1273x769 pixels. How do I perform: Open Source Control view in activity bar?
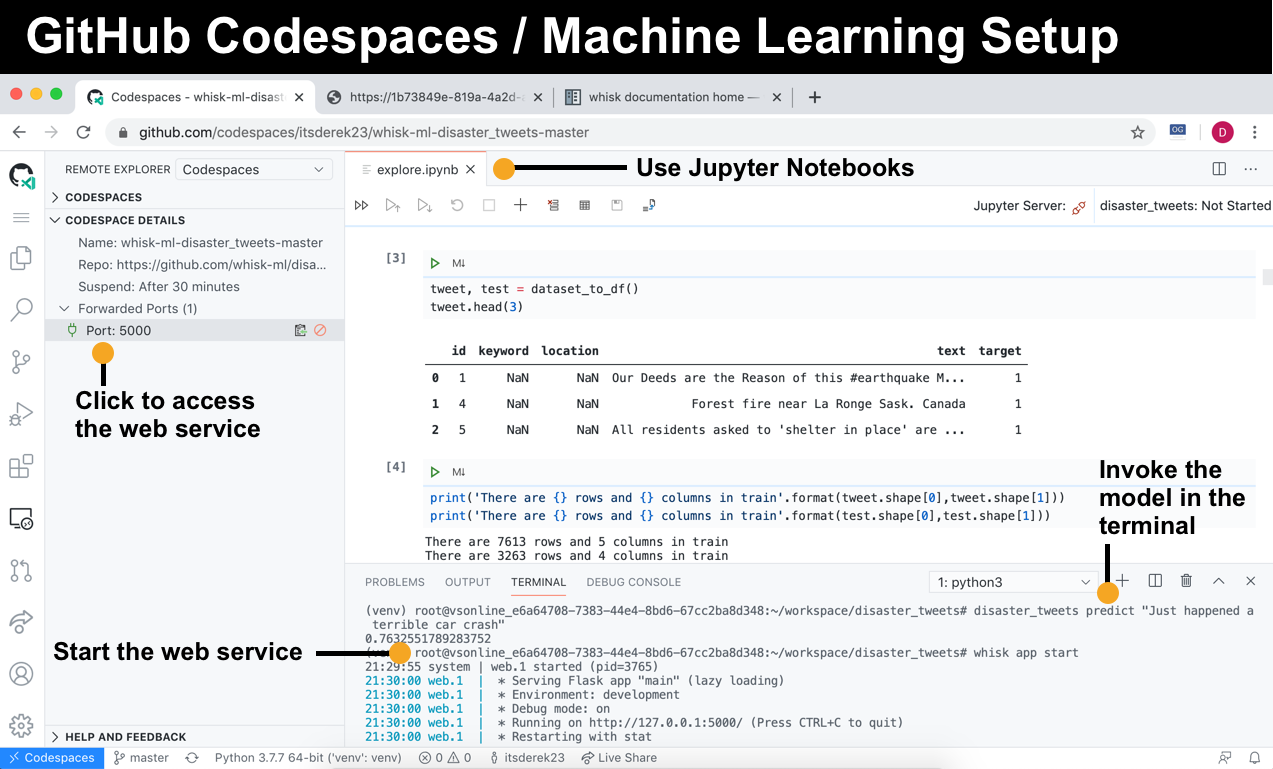(x=21, y=362)
